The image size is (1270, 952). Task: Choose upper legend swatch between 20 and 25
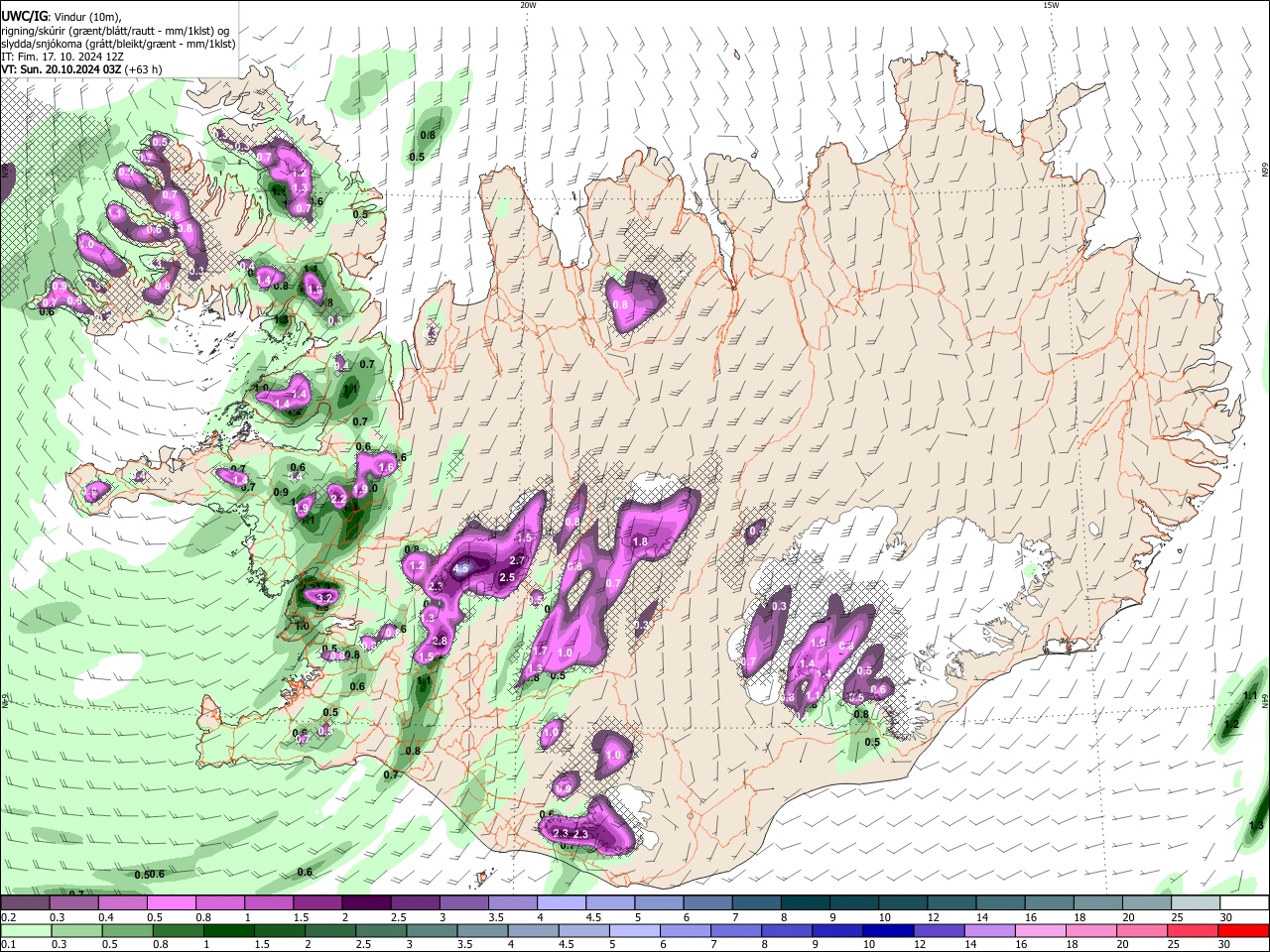(1147, 903)
